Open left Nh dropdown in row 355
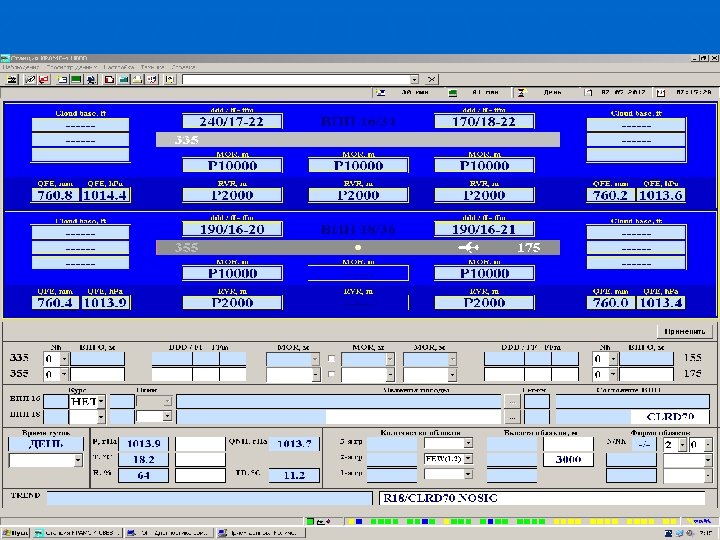 click(64, 374)
